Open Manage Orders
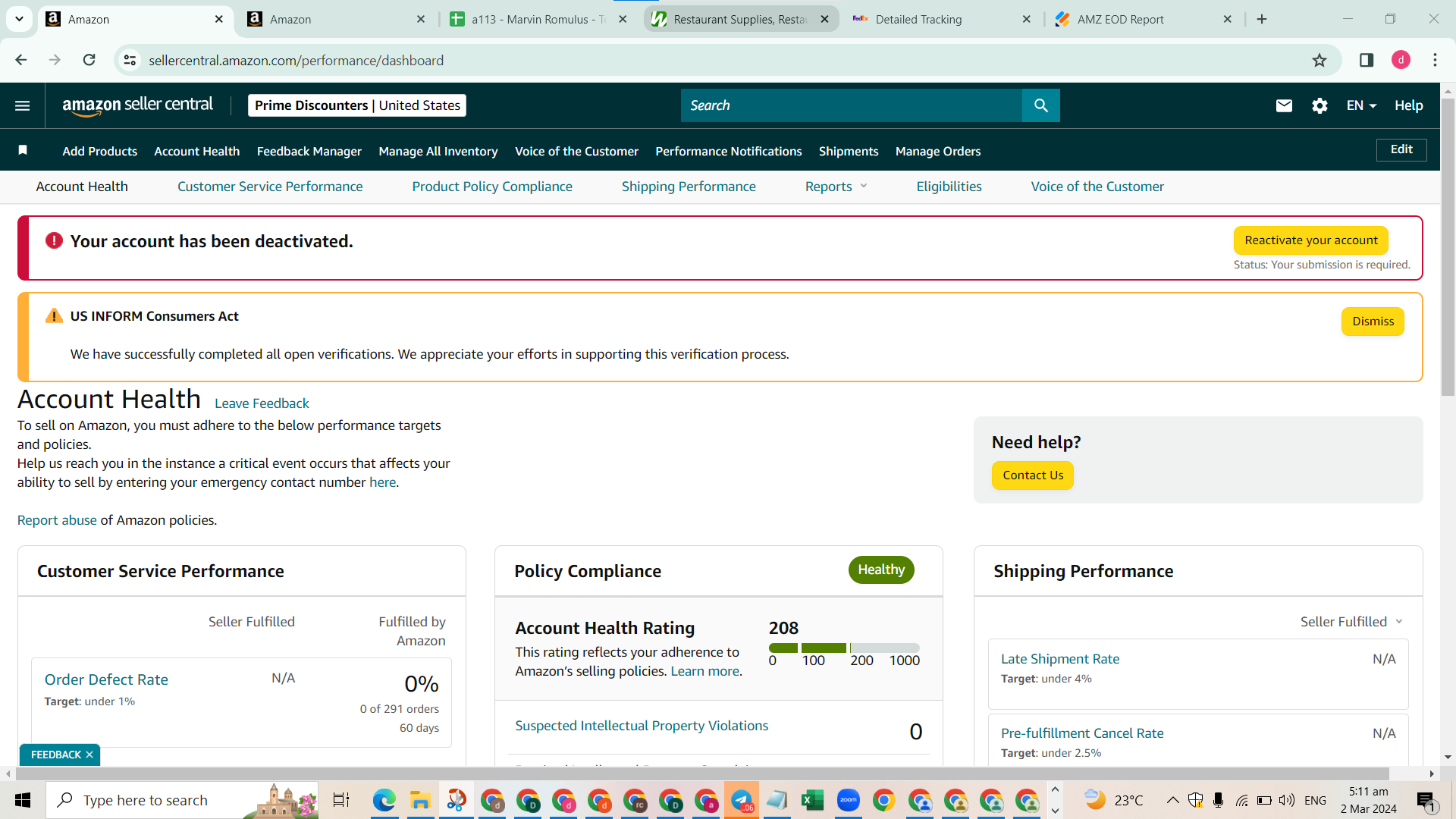Image resolution: width=1456 pixels, height=819 pixels. 938,151
